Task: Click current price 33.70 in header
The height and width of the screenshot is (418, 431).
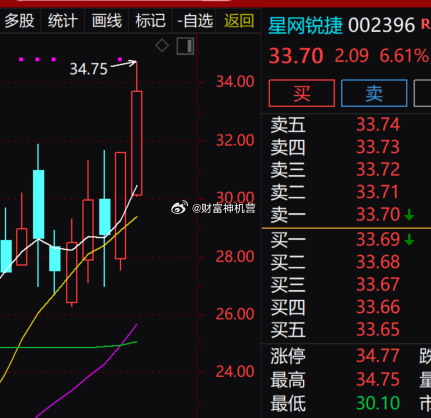Action: 296,56
